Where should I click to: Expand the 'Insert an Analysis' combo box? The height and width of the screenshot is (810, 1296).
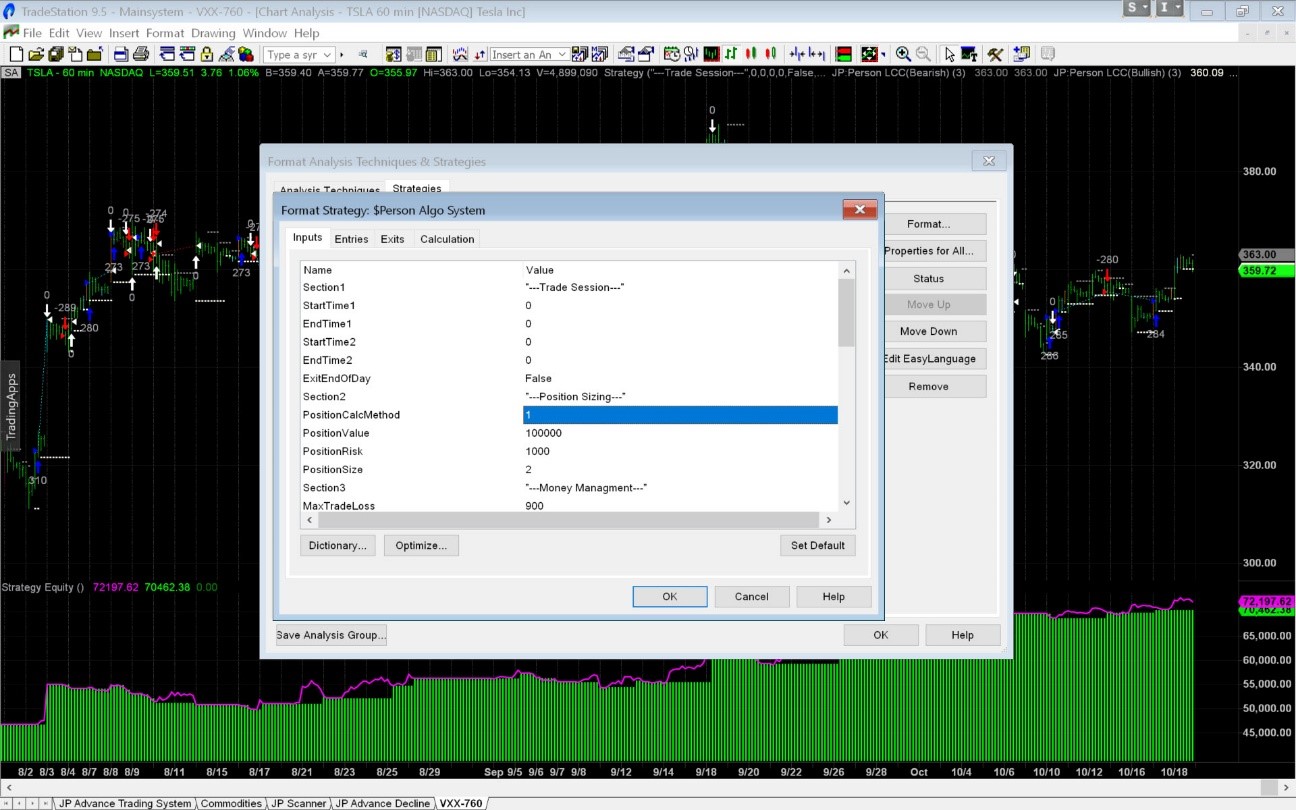click(x=562, y=55)
